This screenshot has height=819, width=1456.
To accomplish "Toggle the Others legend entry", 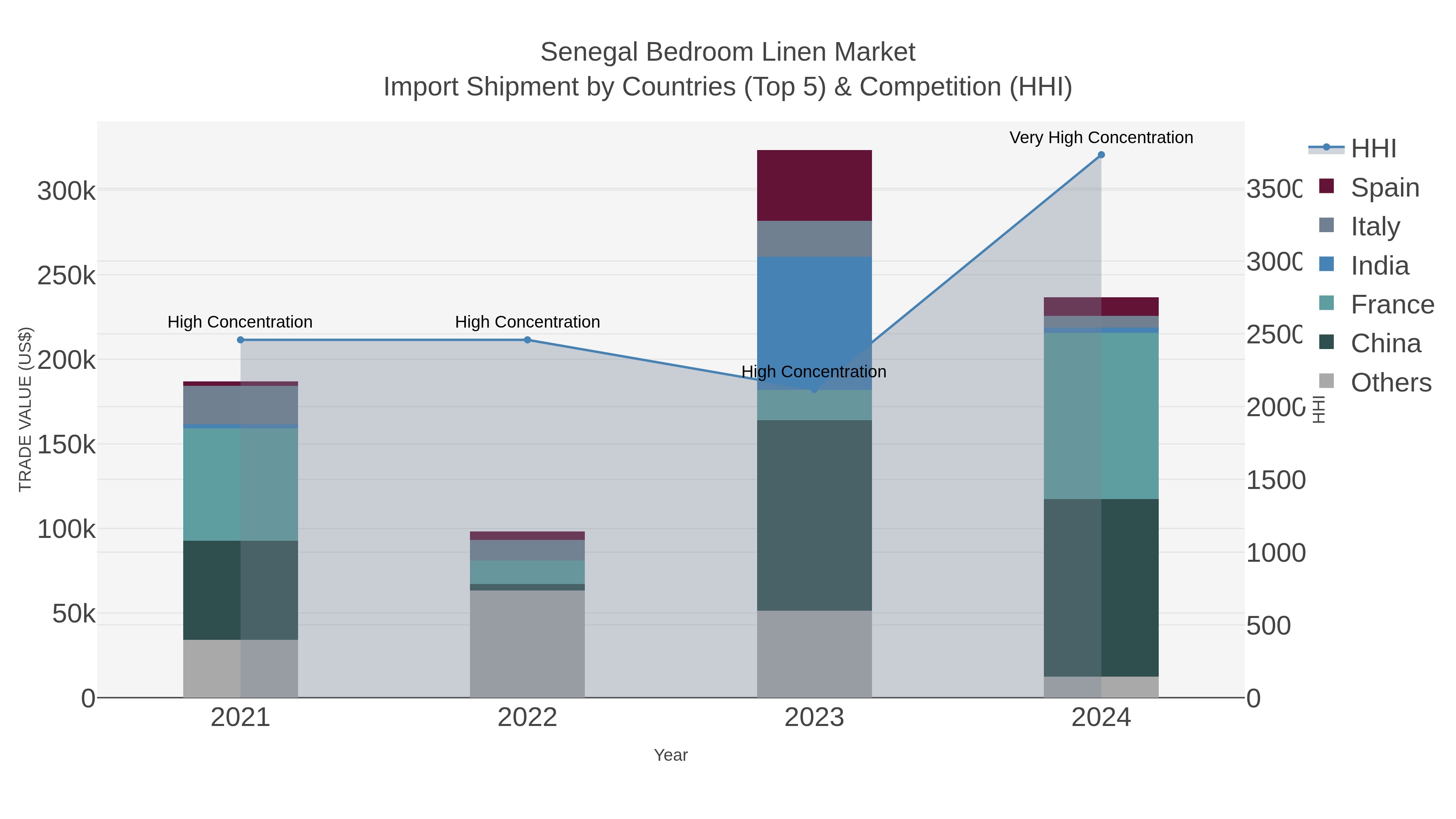I will pyautogui.click(x=1376, y=382).
